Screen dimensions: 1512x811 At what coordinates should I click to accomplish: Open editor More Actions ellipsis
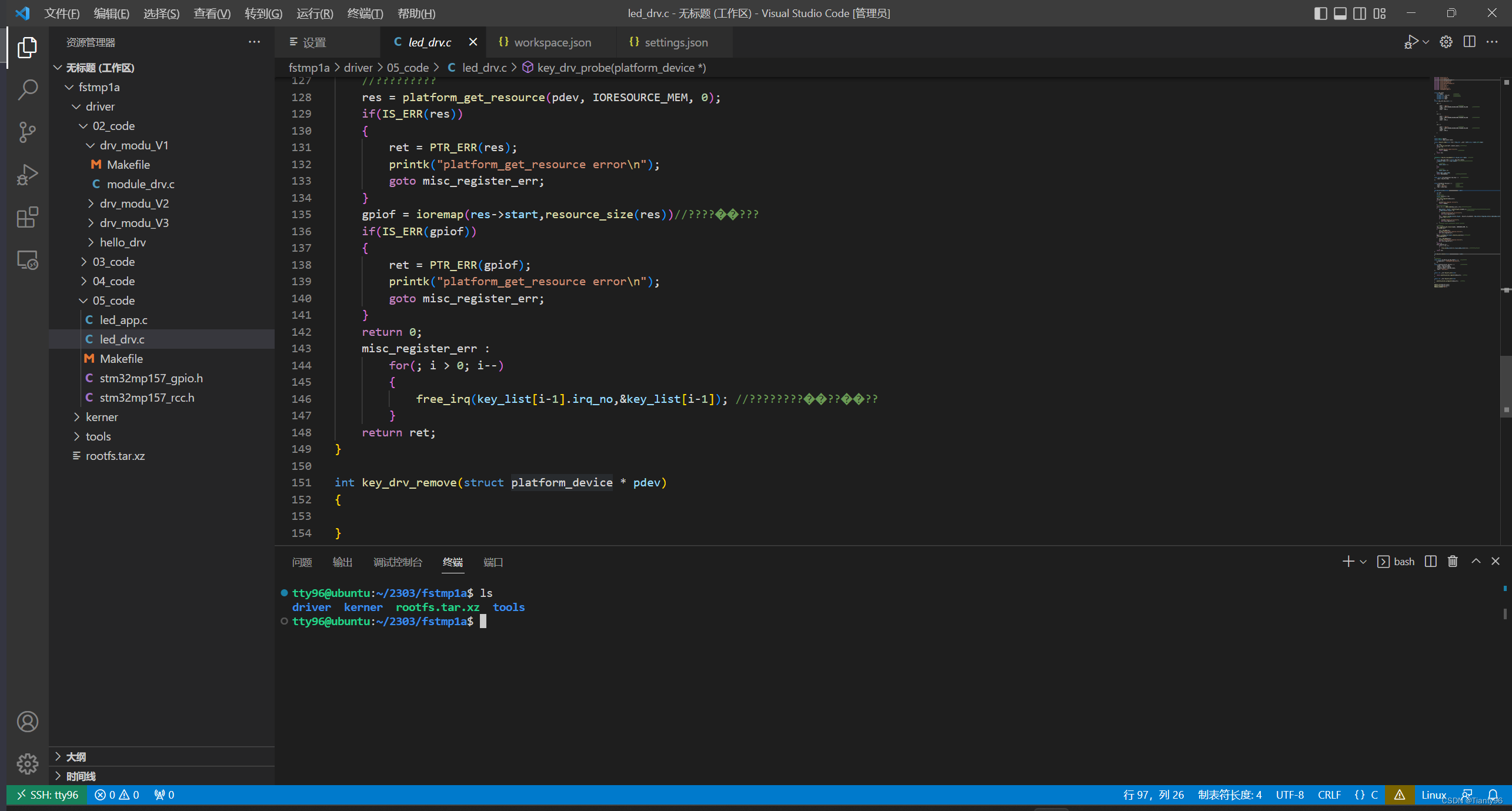pos(1492,42)
